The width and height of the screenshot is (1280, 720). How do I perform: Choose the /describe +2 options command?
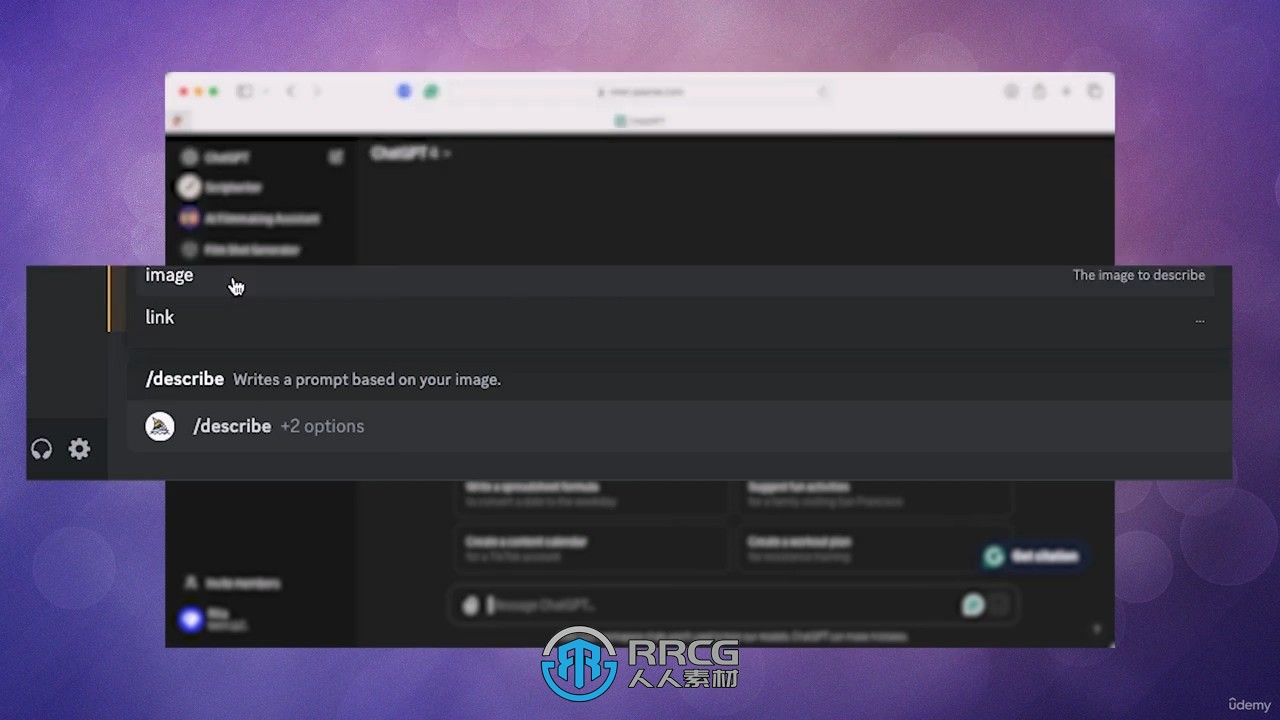pos(679,426)
